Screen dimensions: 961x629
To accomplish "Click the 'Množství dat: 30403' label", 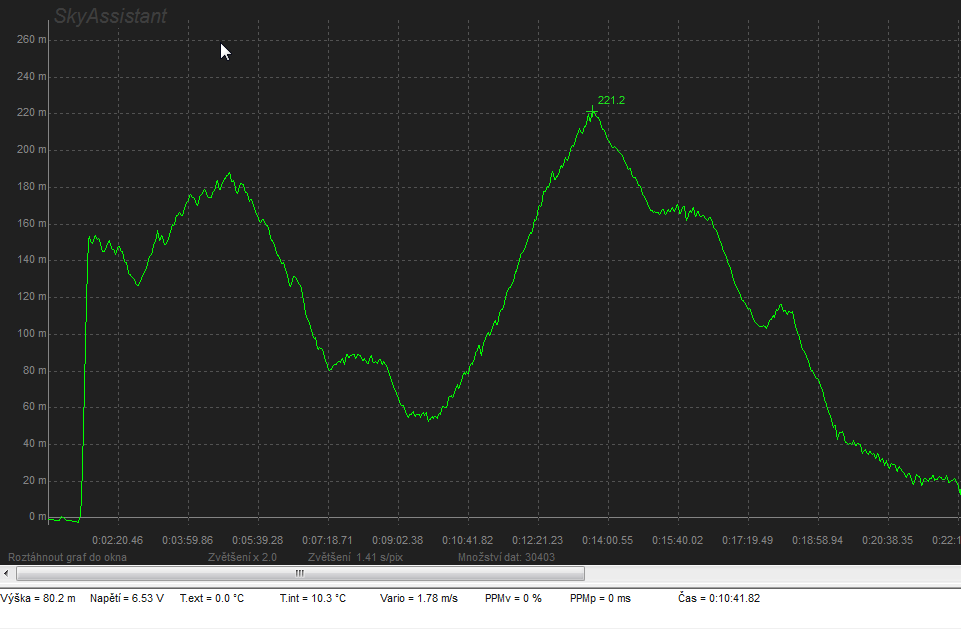I will (505, 557).
